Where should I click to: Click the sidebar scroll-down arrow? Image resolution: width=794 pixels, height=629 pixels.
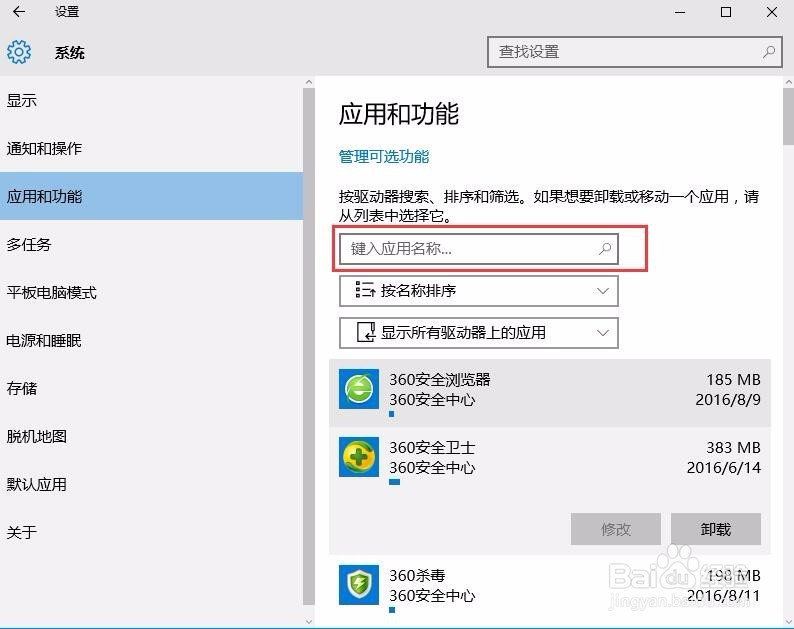click(309, 621)
